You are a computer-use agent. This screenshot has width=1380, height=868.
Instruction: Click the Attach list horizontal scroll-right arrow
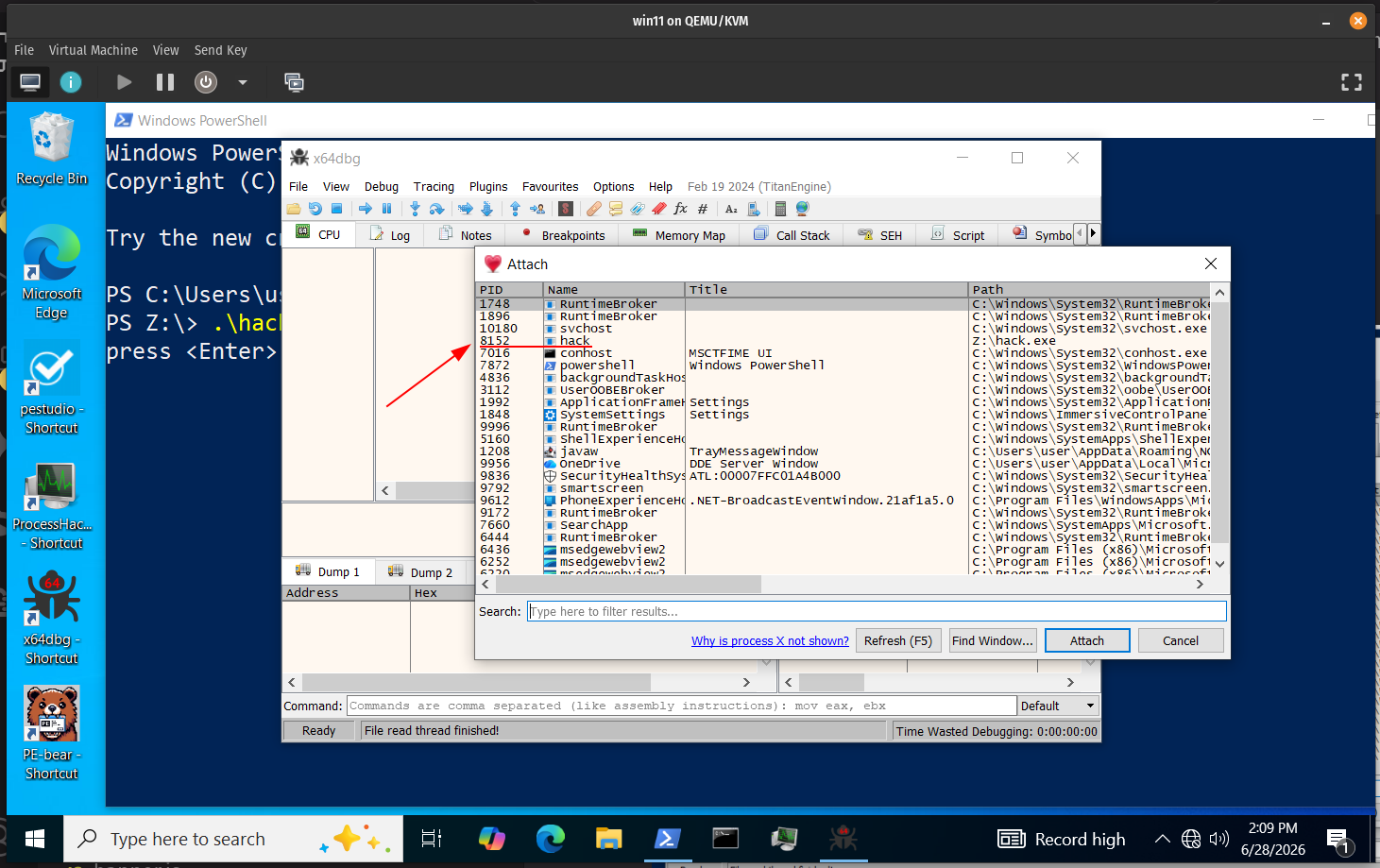pyautogui.click(x=1201, y=585)
